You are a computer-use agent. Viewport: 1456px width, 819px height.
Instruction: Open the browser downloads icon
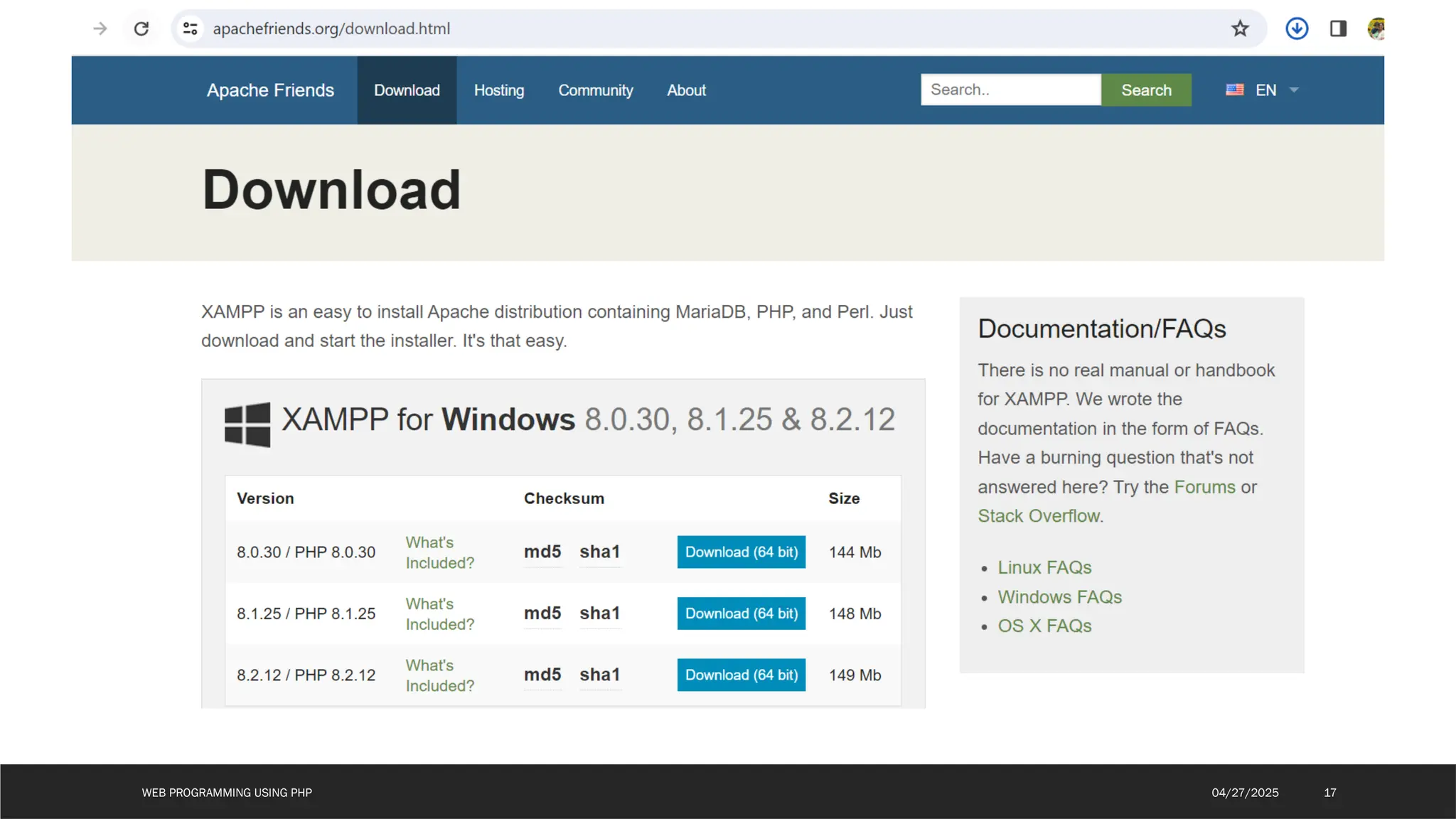click(x=1297, y=28)
